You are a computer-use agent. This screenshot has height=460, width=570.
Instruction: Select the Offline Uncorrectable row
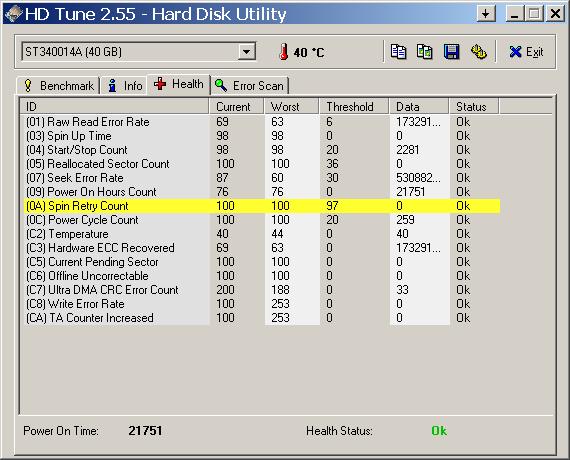click(262, 276)
